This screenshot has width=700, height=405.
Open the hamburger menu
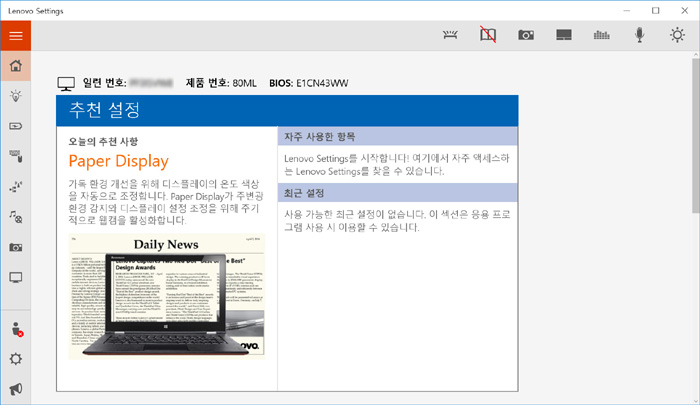(x=16, y=36)
